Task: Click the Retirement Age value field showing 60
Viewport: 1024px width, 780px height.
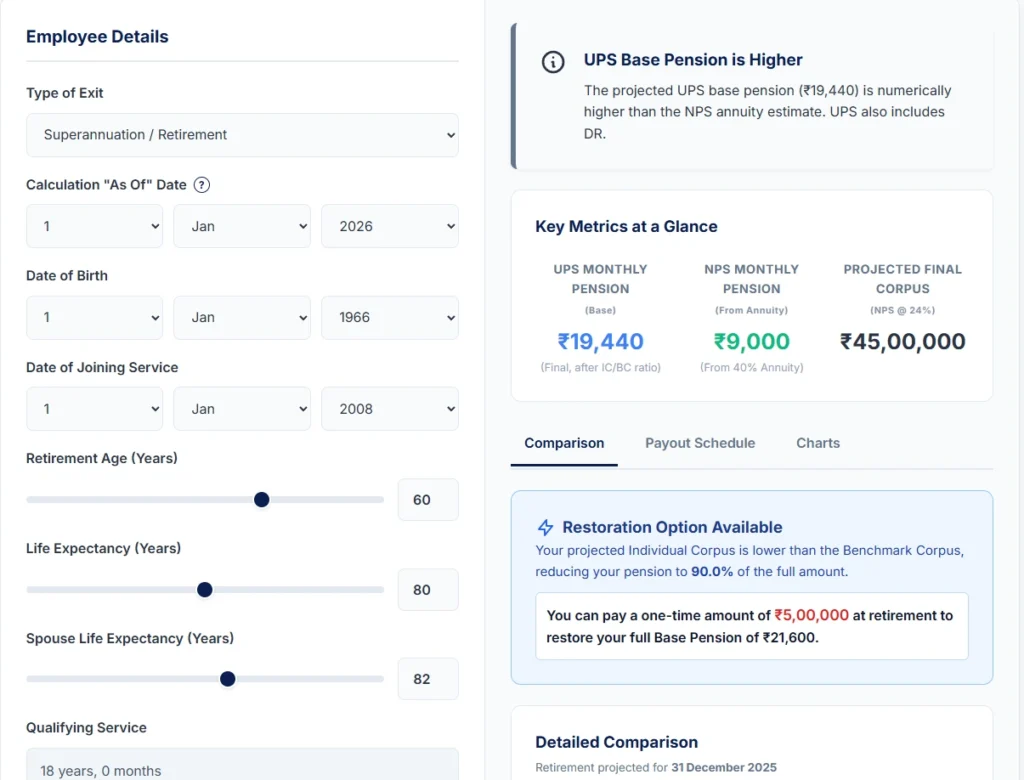Action: click(x=428, y=500)
